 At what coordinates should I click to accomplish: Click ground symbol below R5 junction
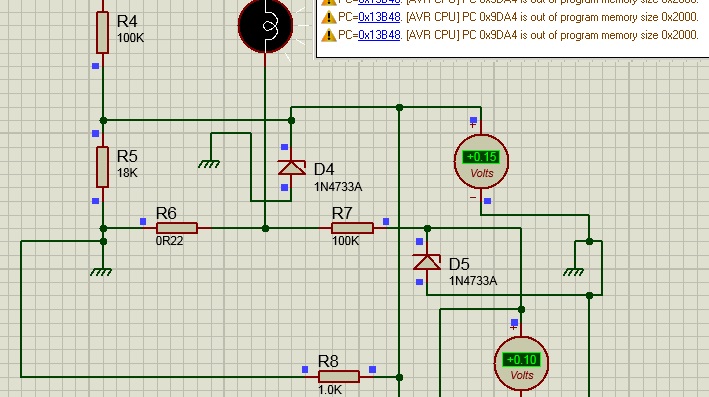coord(101,272)
